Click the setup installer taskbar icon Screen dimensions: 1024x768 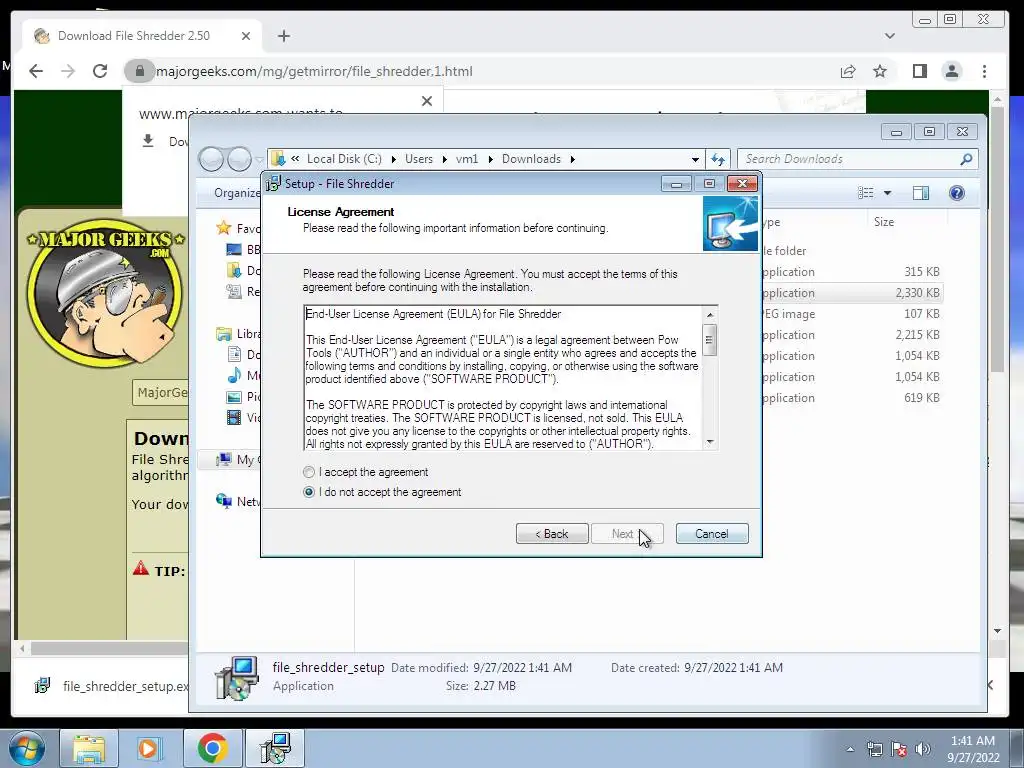click(x=275, y=748)
